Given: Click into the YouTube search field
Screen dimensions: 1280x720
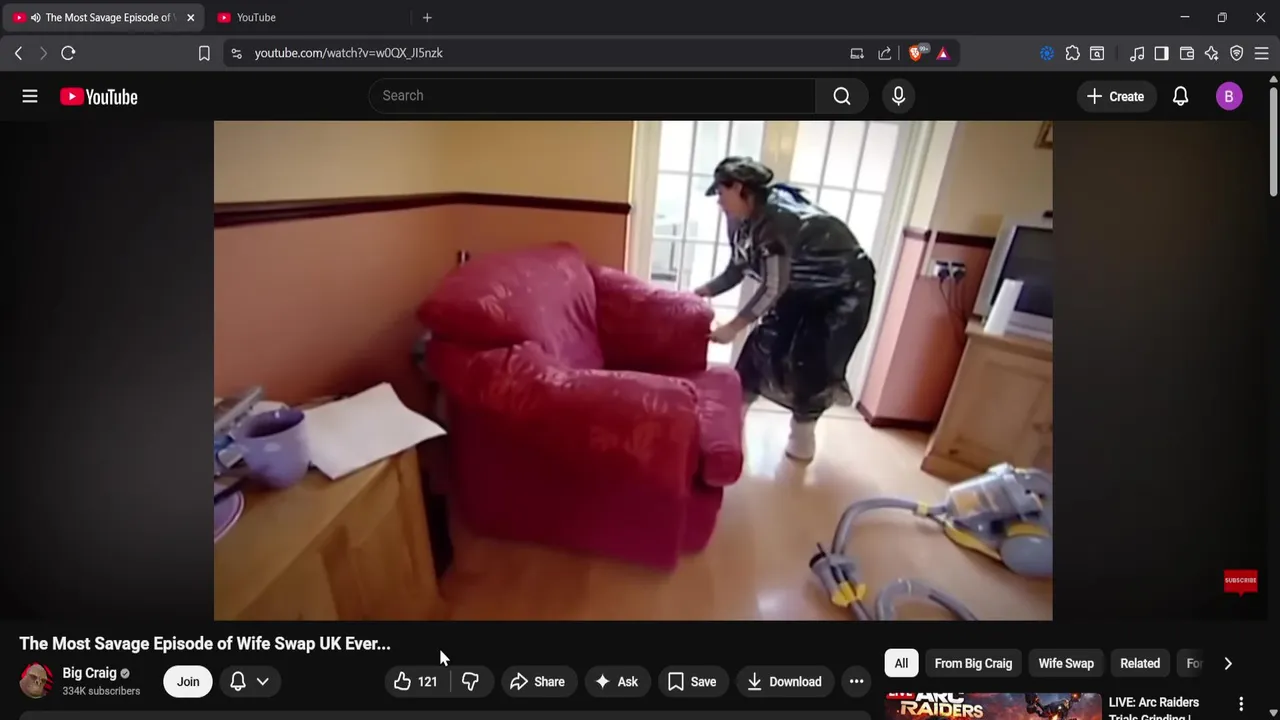Looking at the screenshot, I should 592,96.
